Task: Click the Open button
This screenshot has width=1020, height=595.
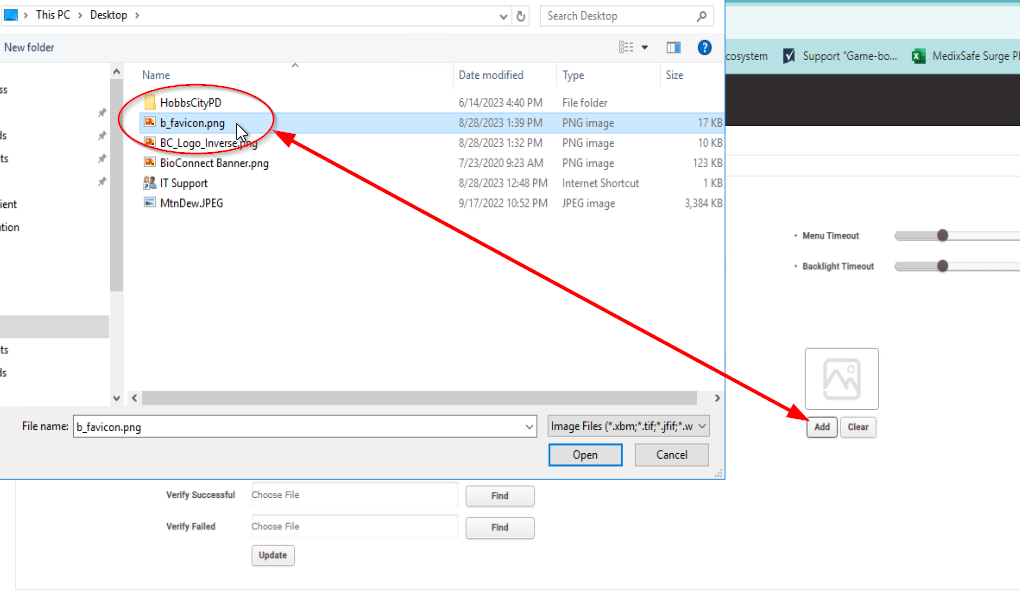Action: 585,455
